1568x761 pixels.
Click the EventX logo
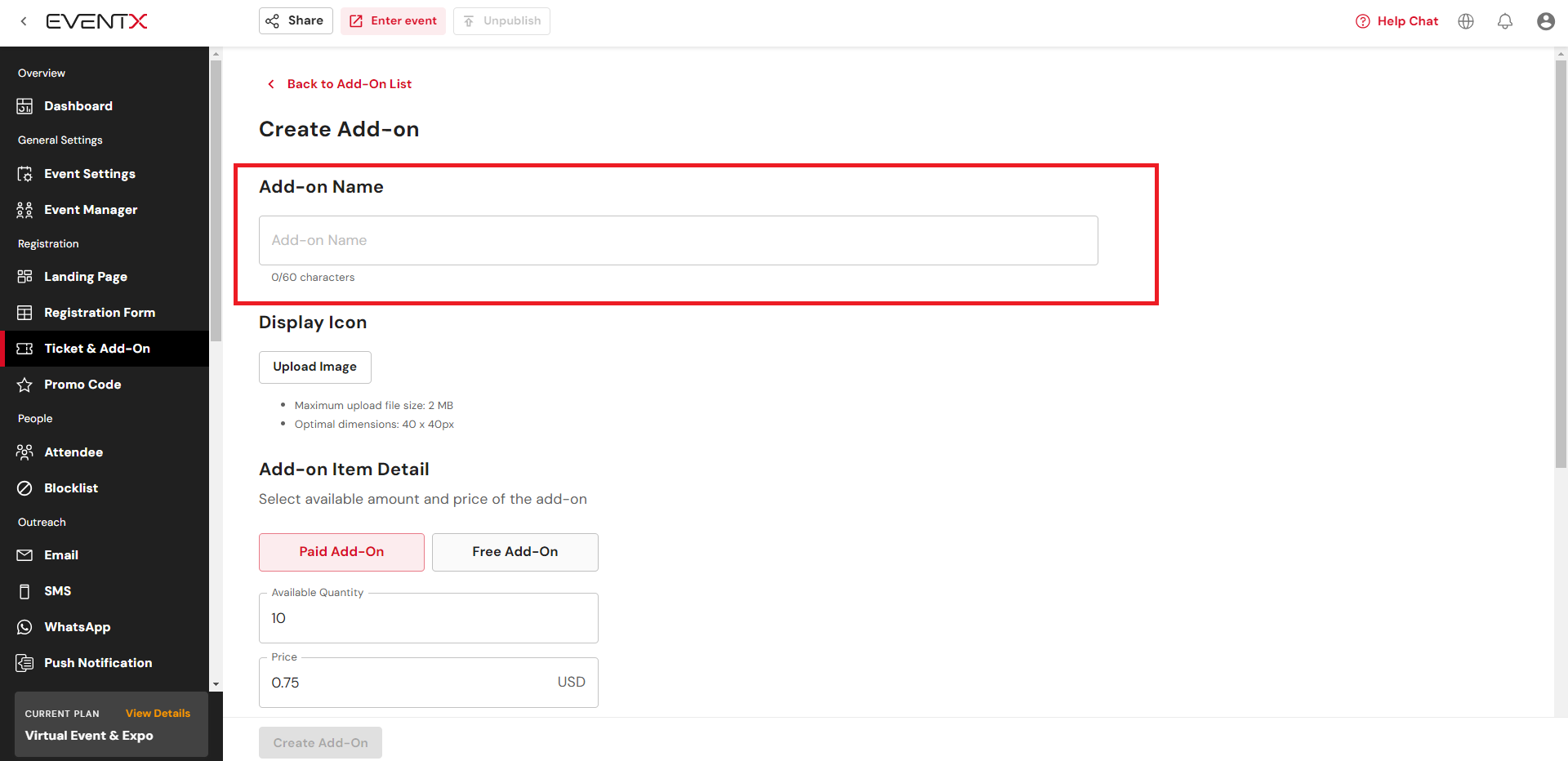[x=96, y=21]
